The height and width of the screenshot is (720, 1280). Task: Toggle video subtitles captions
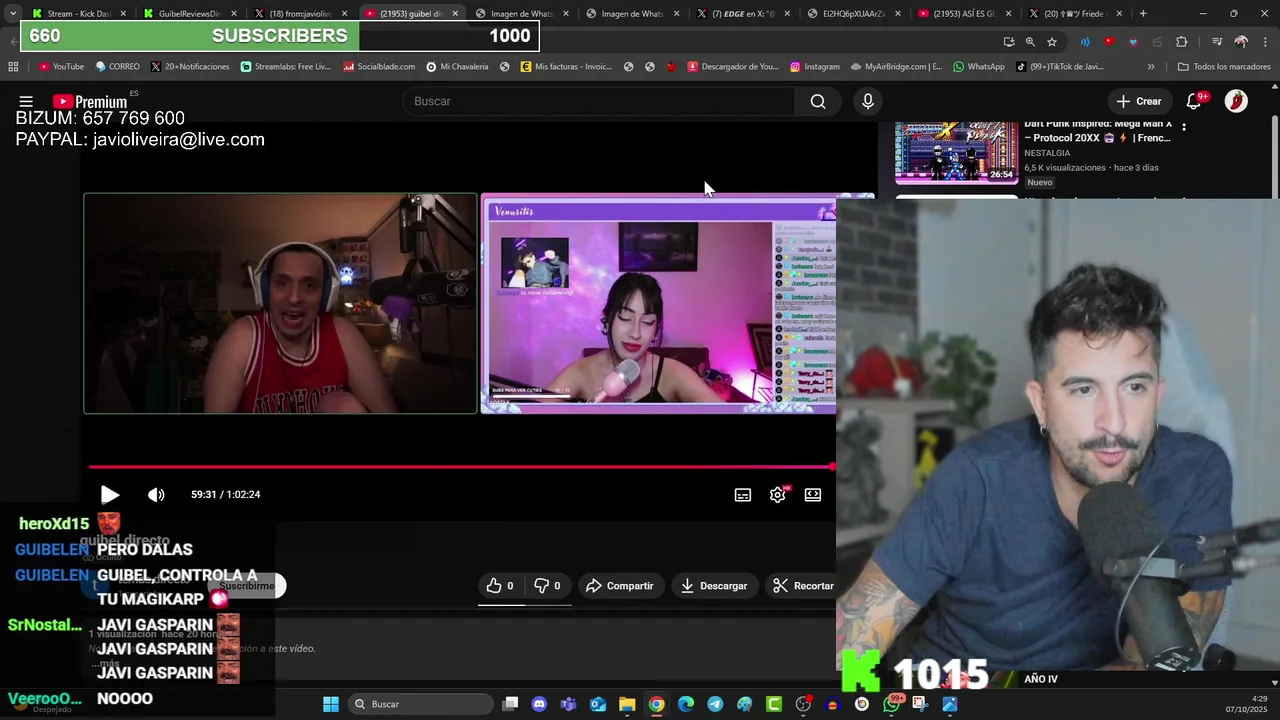tap(743, 495)
